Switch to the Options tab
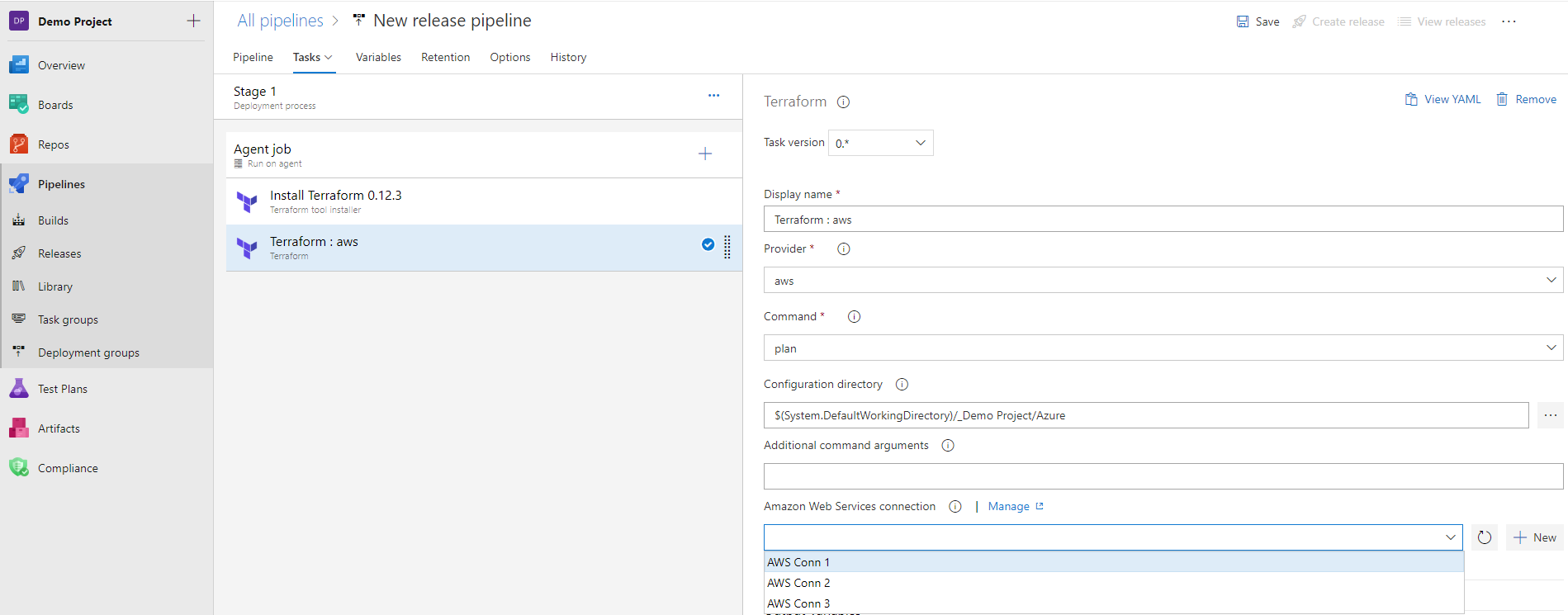1568x615 pixels. click(510, 57)
